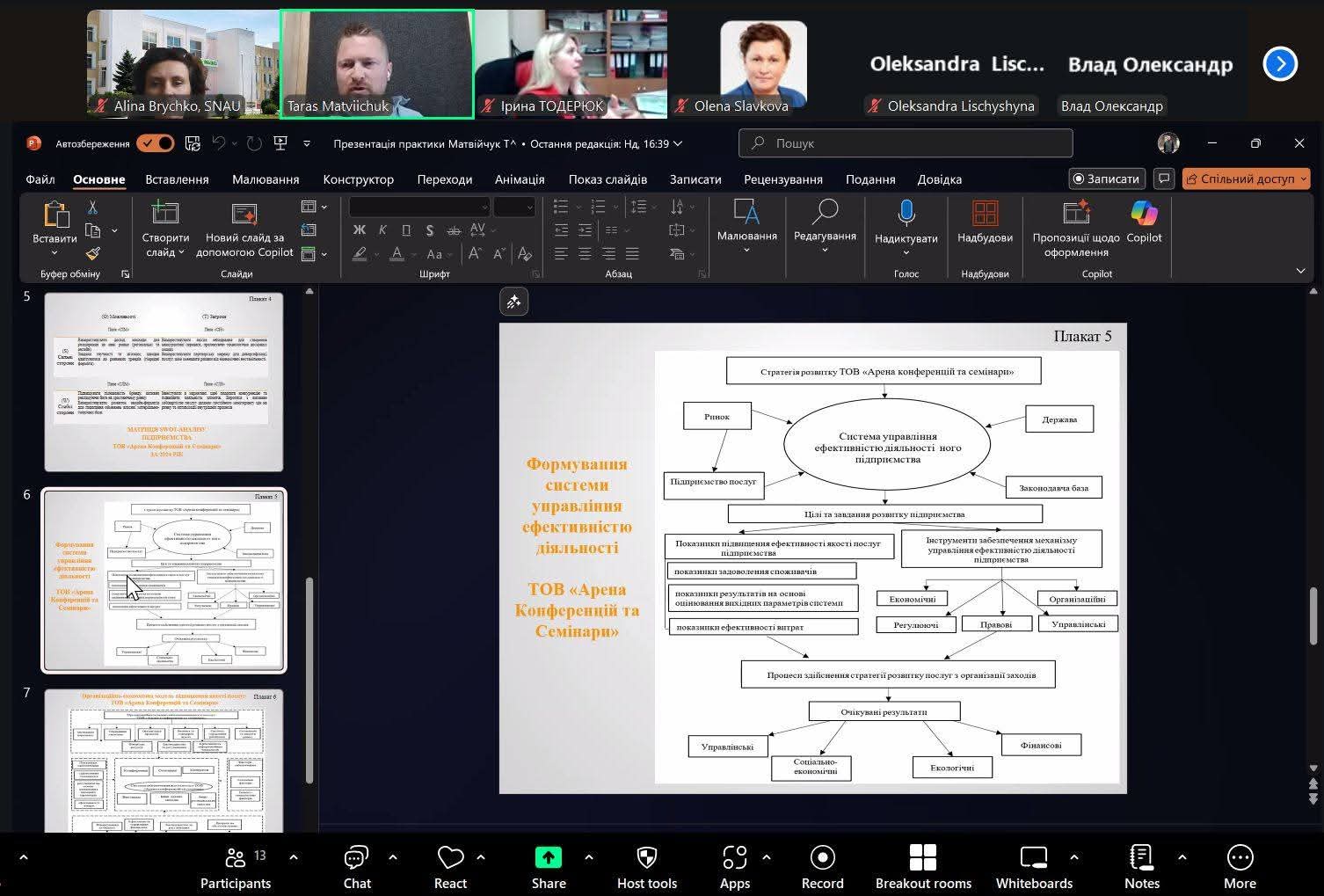Select the Format Painter brush icon
The height and width of the screenshot is (896, 1324).
point(92,253)
